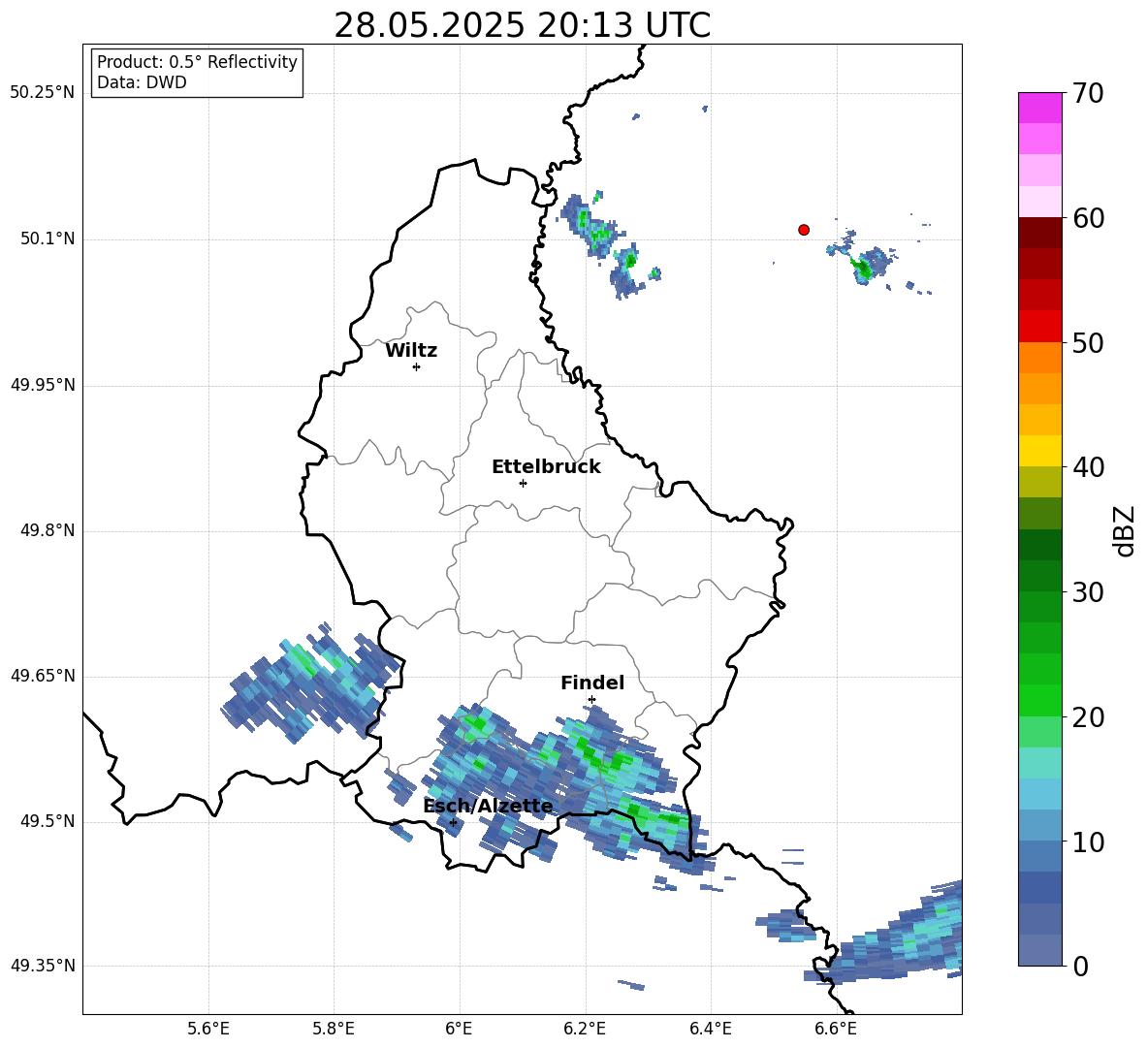Pick the yellow colorbar swatch at 40 dBZ

point(1039,451)
